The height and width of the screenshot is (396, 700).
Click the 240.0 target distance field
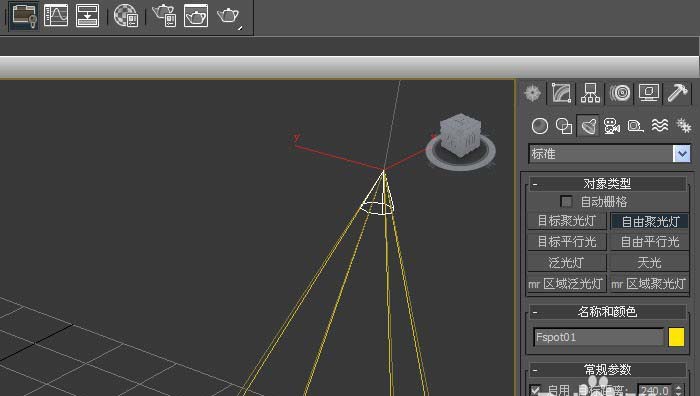(654, 390)
